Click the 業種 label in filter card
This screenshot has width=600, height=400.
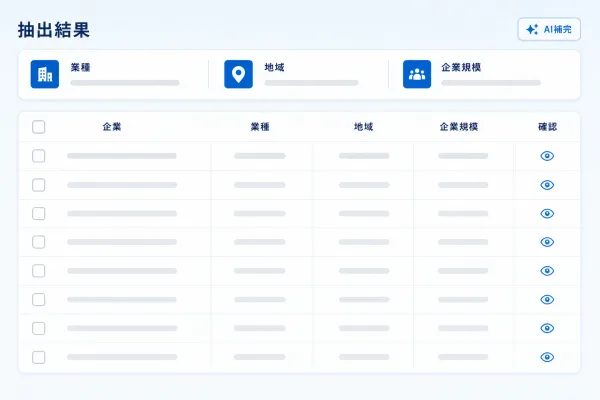point(80,67)
